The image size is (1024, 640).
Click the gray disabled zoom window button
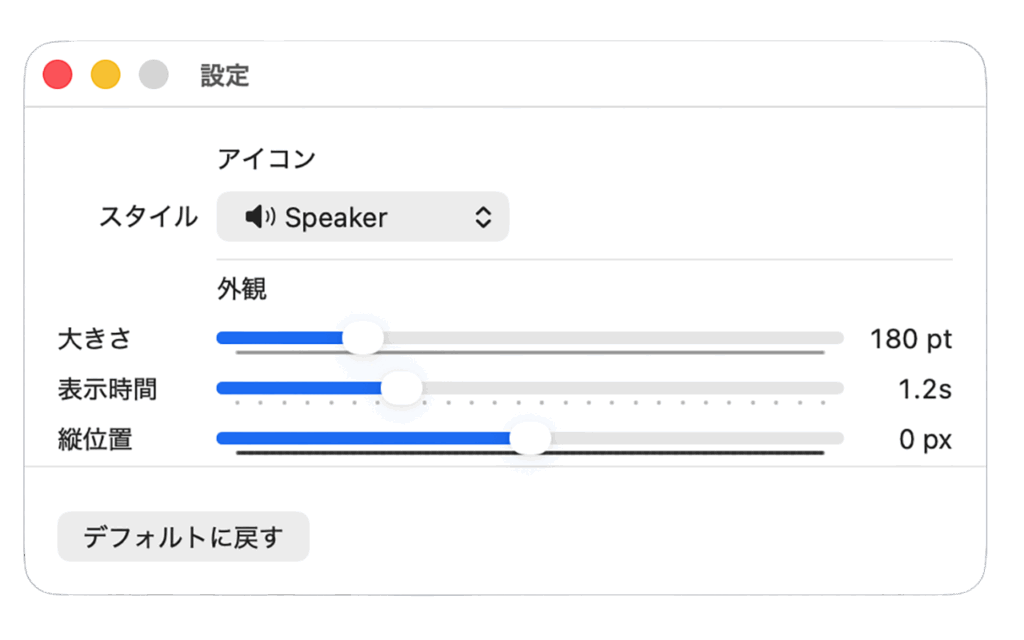(x=154, y=75)
